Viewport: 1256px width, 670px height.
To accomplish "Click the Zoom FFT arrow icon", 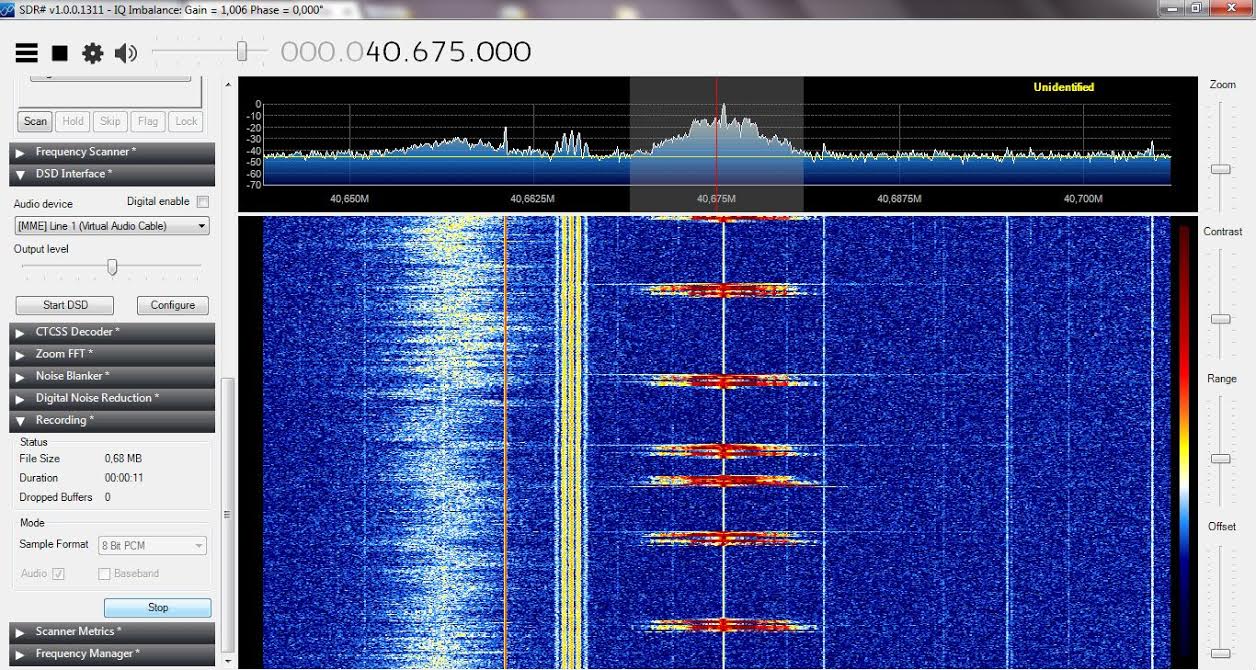I will pyautogui.click(x=20, y=354).
